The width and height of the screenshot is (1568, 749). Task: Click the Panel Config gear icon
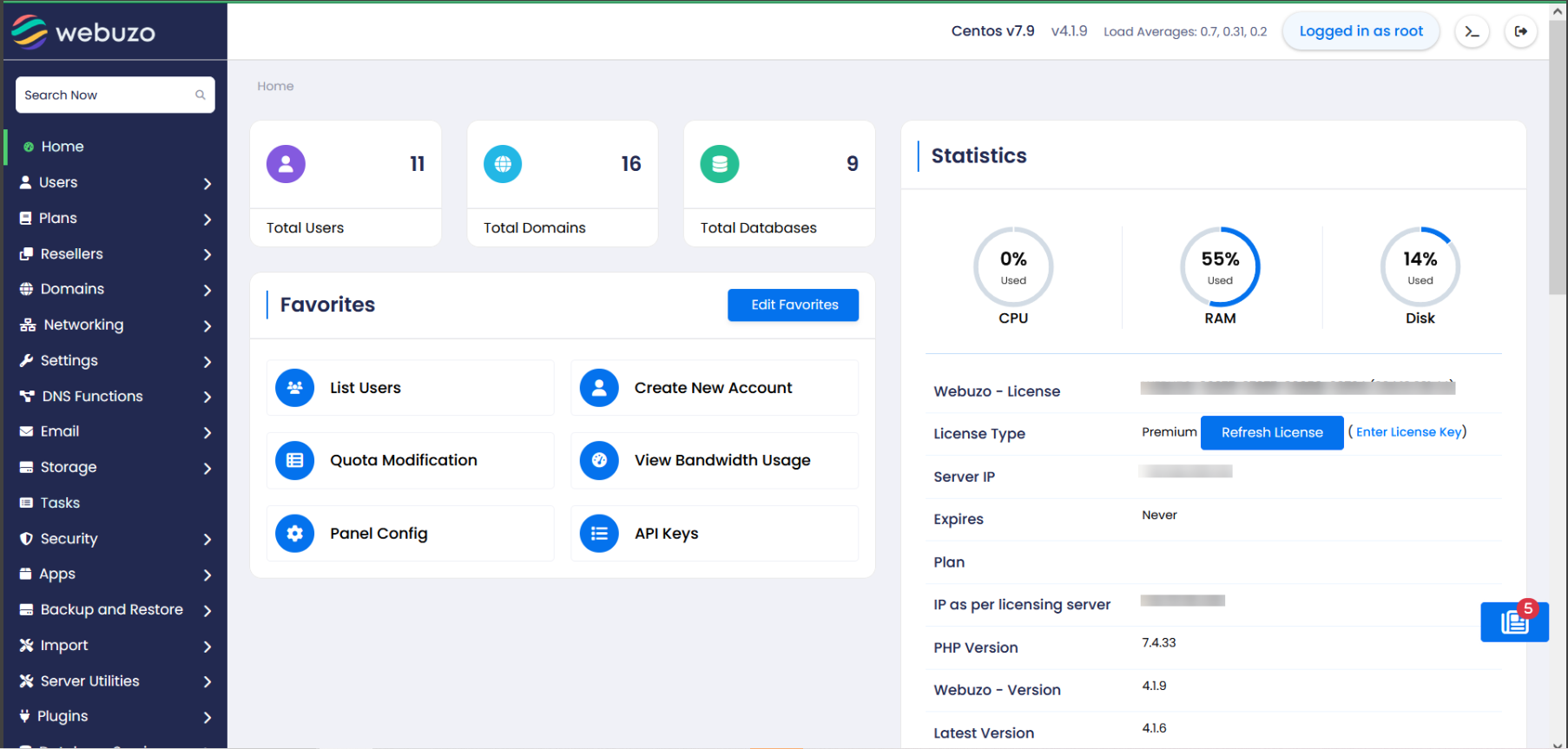tap(295, 533)
